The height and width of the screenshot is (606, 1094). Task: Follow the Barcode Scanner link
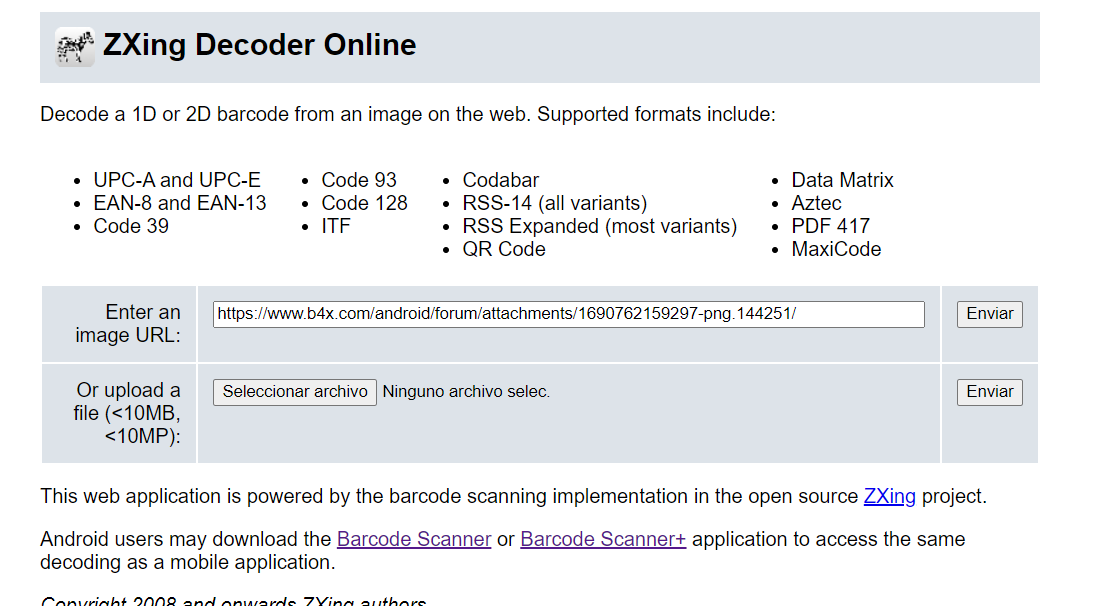[x=414, y=540]
